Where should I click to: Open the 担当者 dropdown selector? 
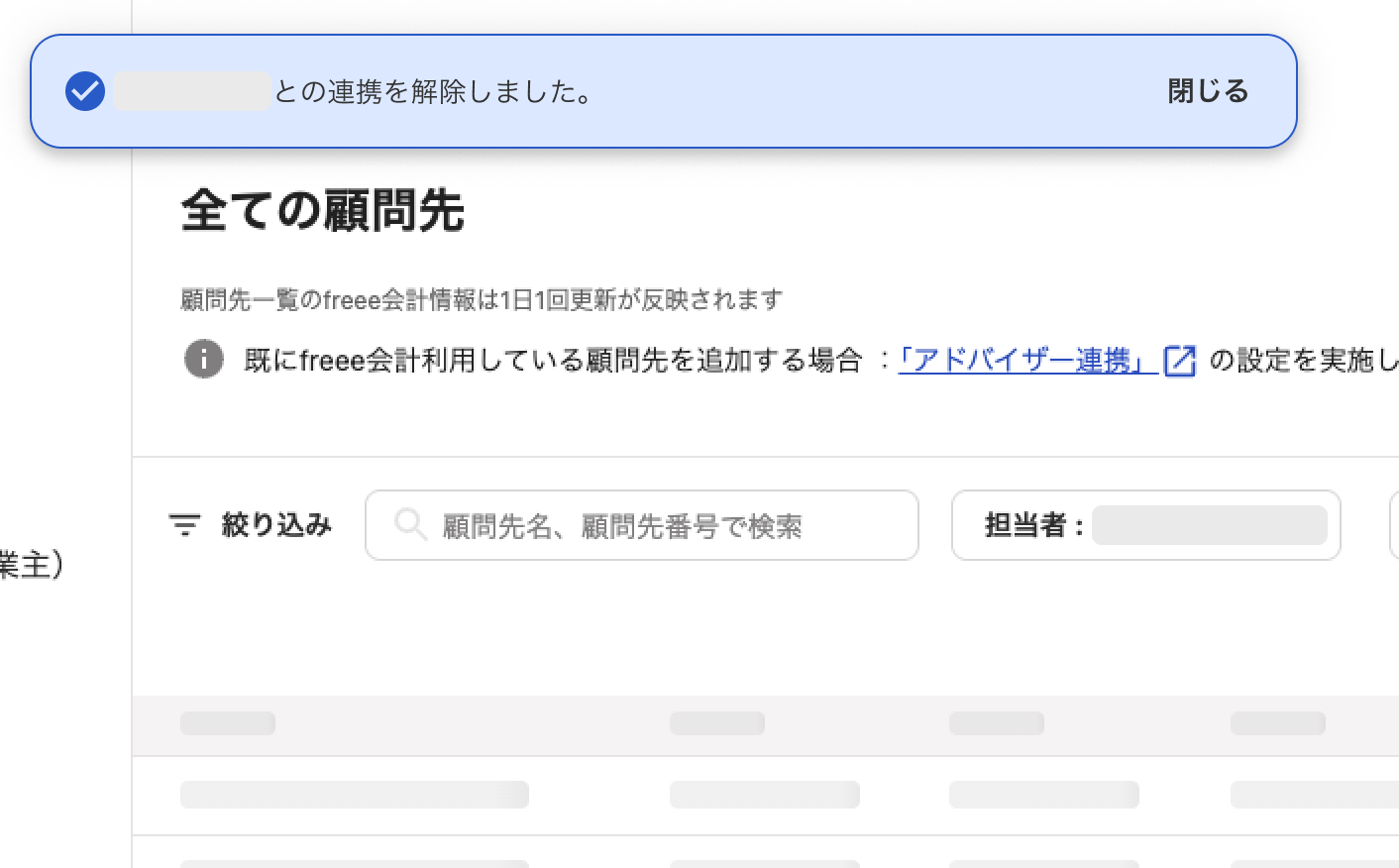[x=1146, y=525]
